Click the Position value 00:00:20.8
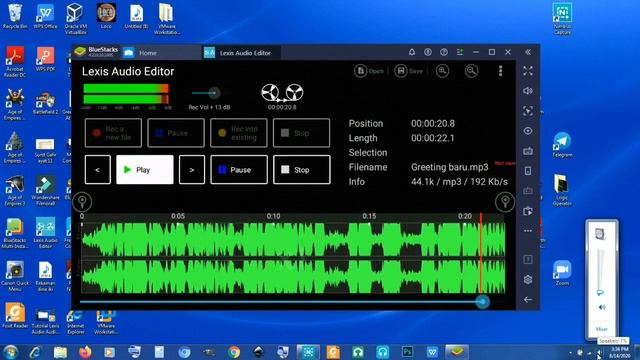This screenshot has height=360, width=640. [433, 123]
